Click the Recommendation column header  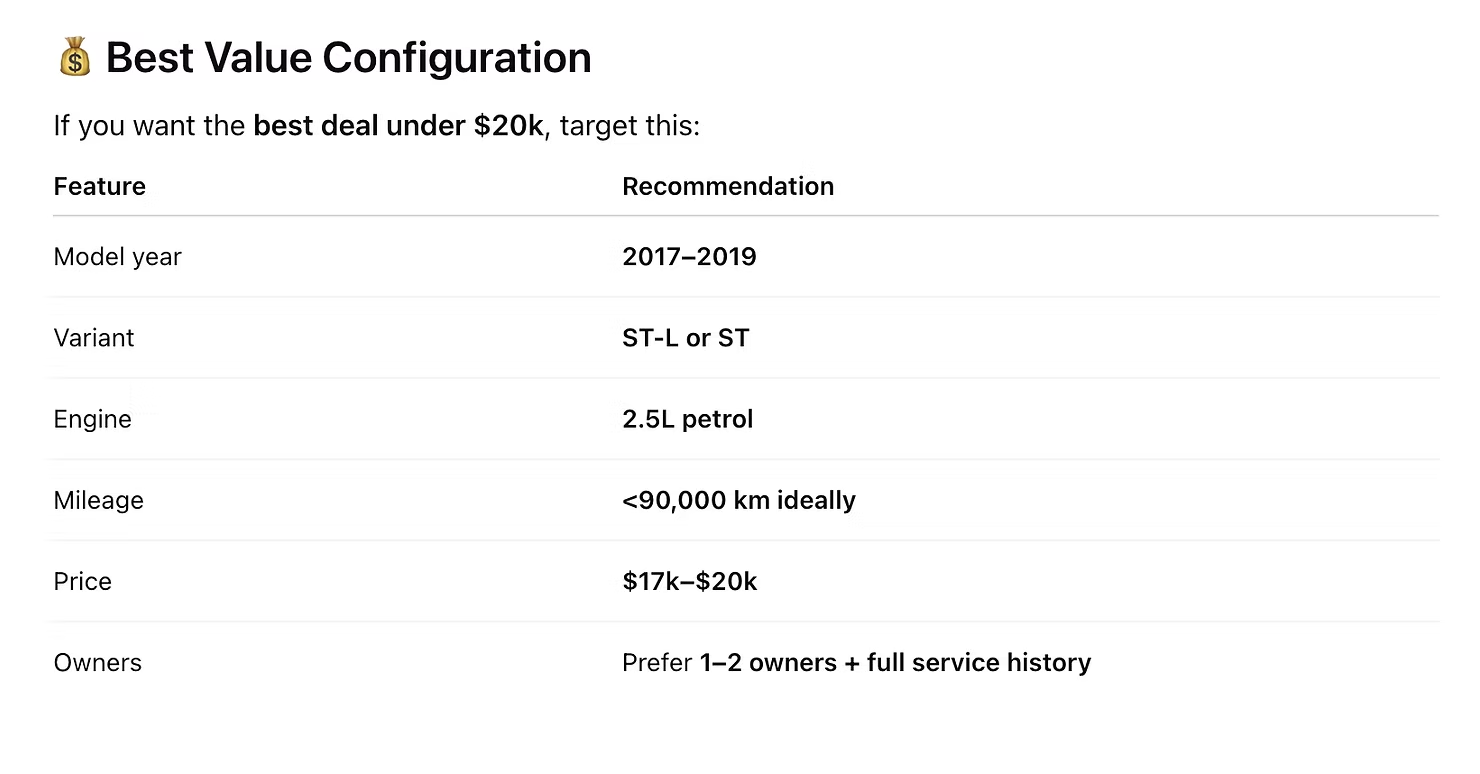coord(728,186)
